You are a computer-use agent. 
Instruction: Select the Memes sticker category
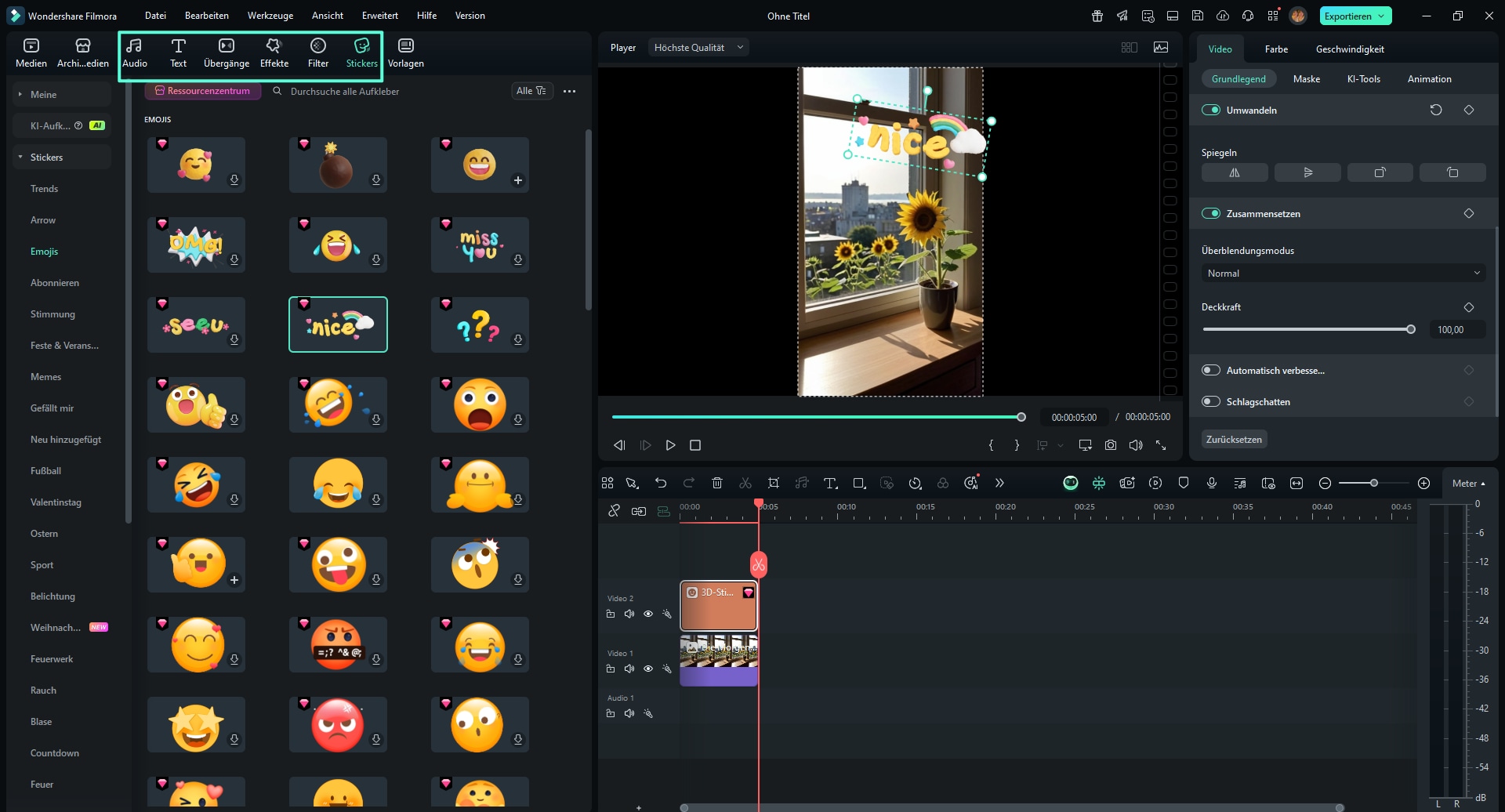(x=45, y=376)
